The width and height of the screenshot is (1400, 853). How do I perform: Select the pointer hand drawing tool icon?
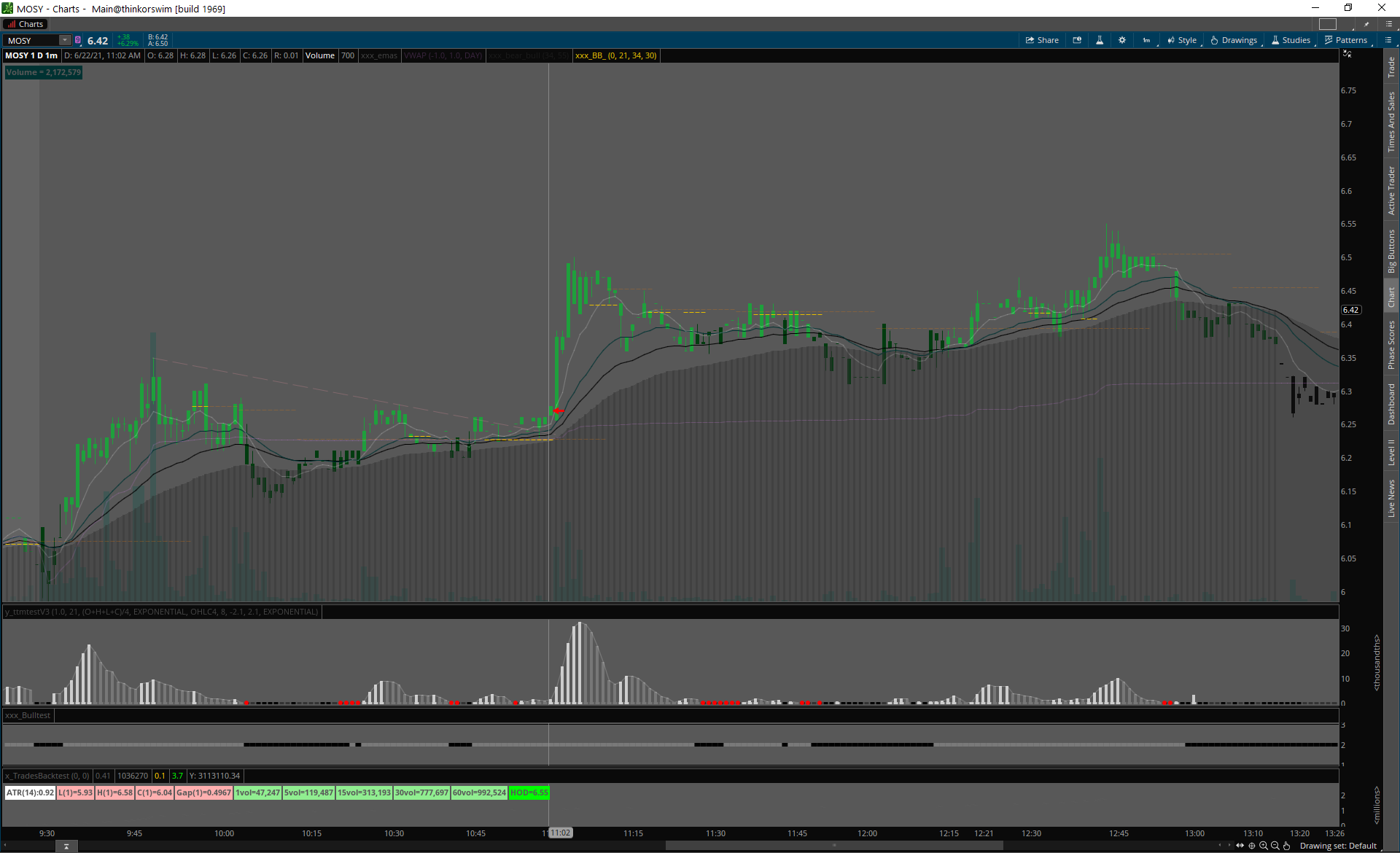click(x=1287, y=846)
